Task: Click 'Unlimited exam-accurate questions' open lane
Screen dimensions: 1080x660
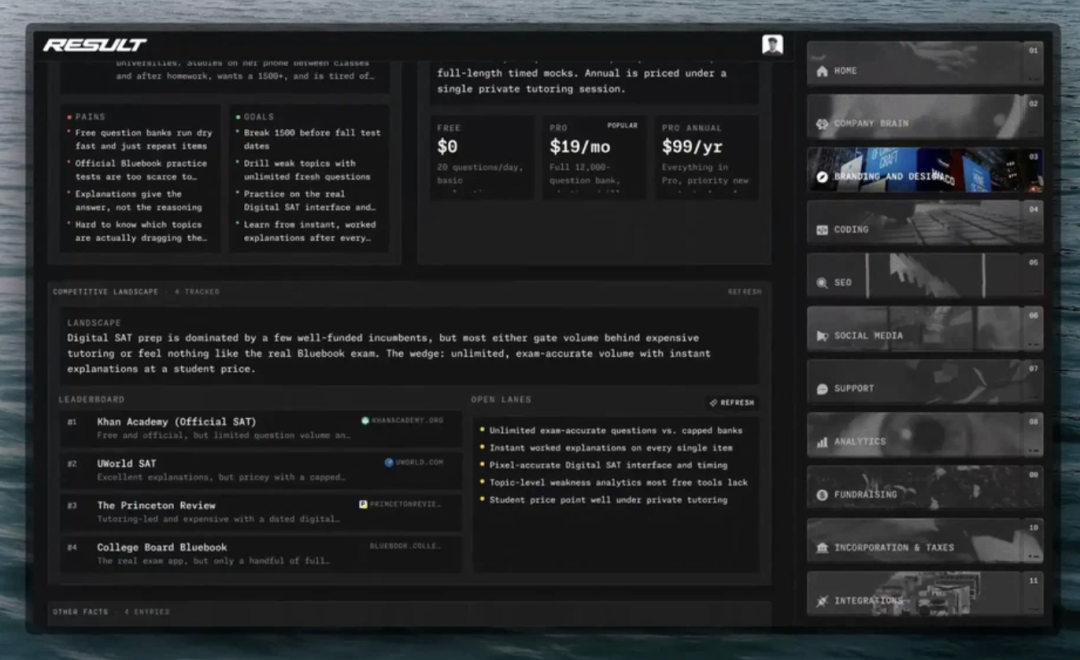Action: tap(612, 431)
